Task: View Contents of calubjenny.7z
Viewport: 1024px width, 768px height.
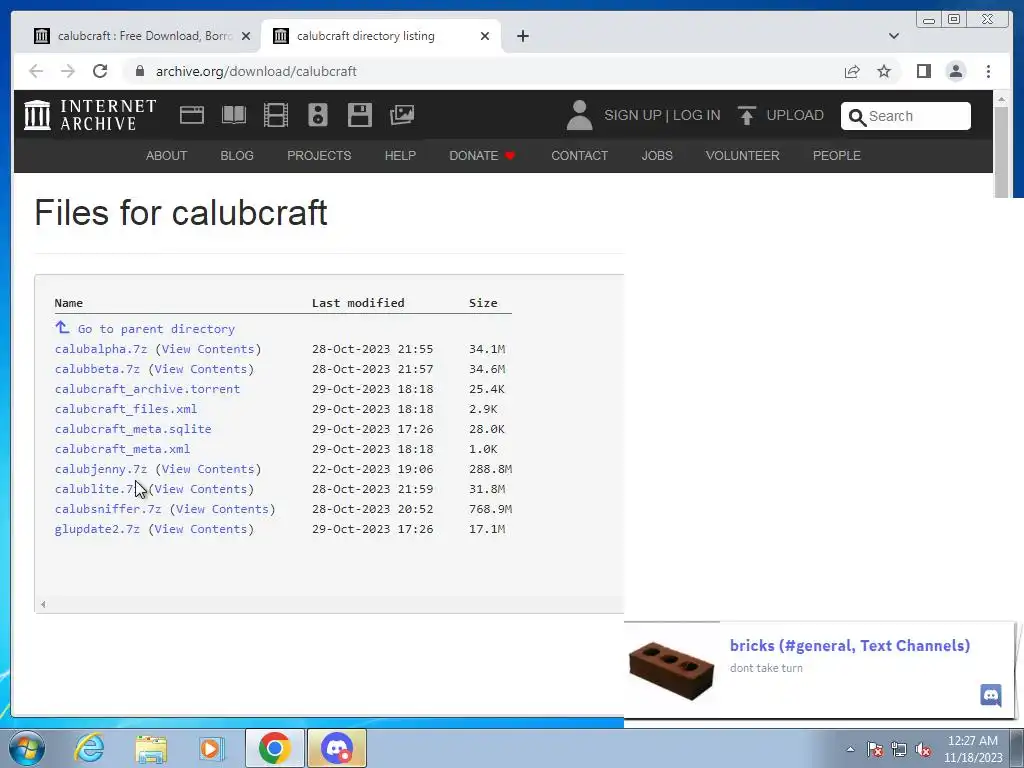Action: (208, 469)
